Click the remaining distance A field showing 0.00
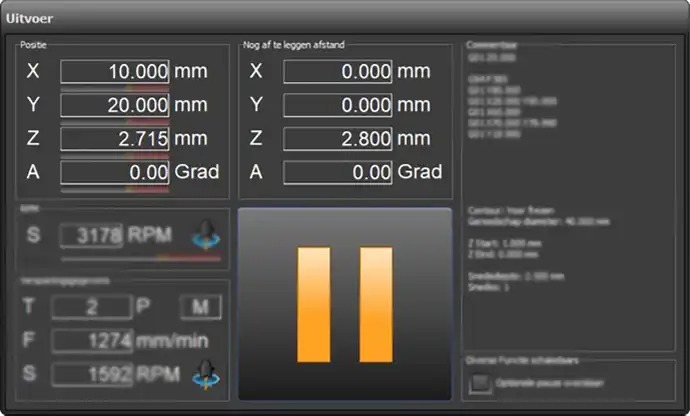This screenshot has width=690, height=416. [338, 172]
